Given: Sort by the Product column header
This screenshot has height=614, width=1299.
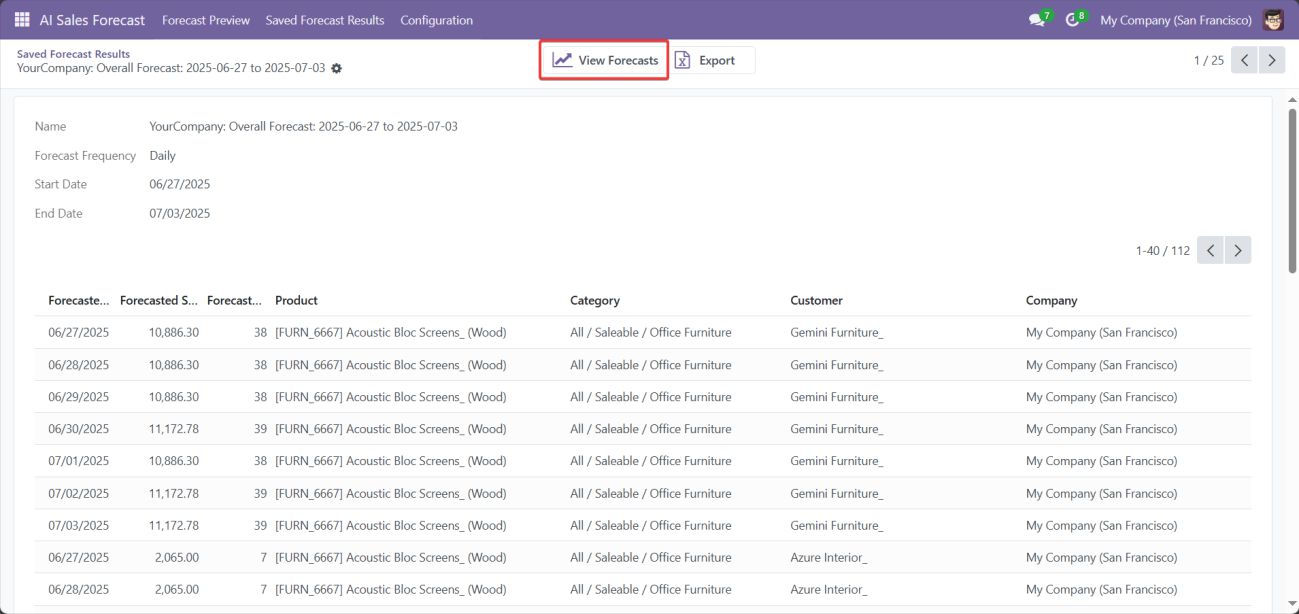Looking at the screenshot, I should (296, 300).
